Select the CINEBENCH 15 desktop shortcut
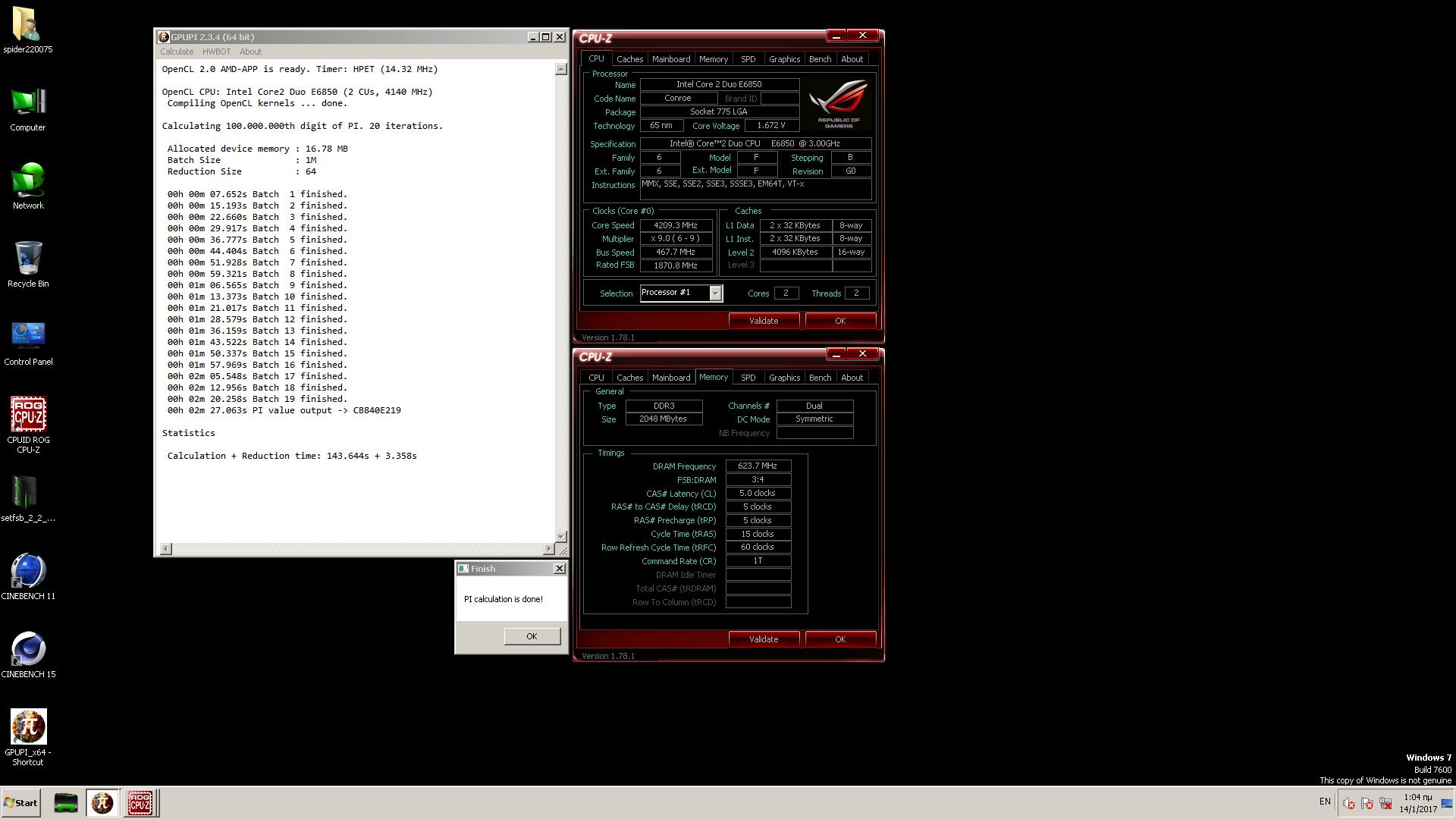The height and width of the screenshot is (819, 1456). click(x=27, y=655)
